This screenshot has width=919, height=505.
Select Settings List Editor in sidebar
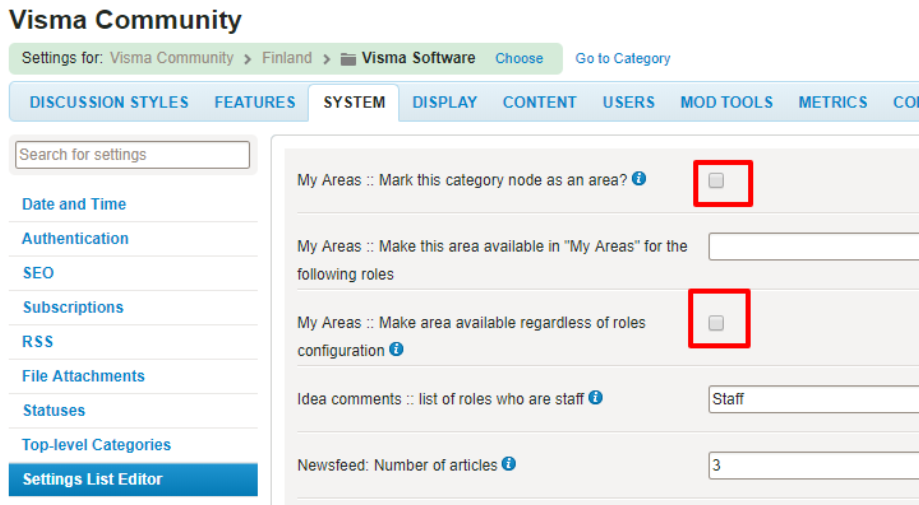[133, 479]
